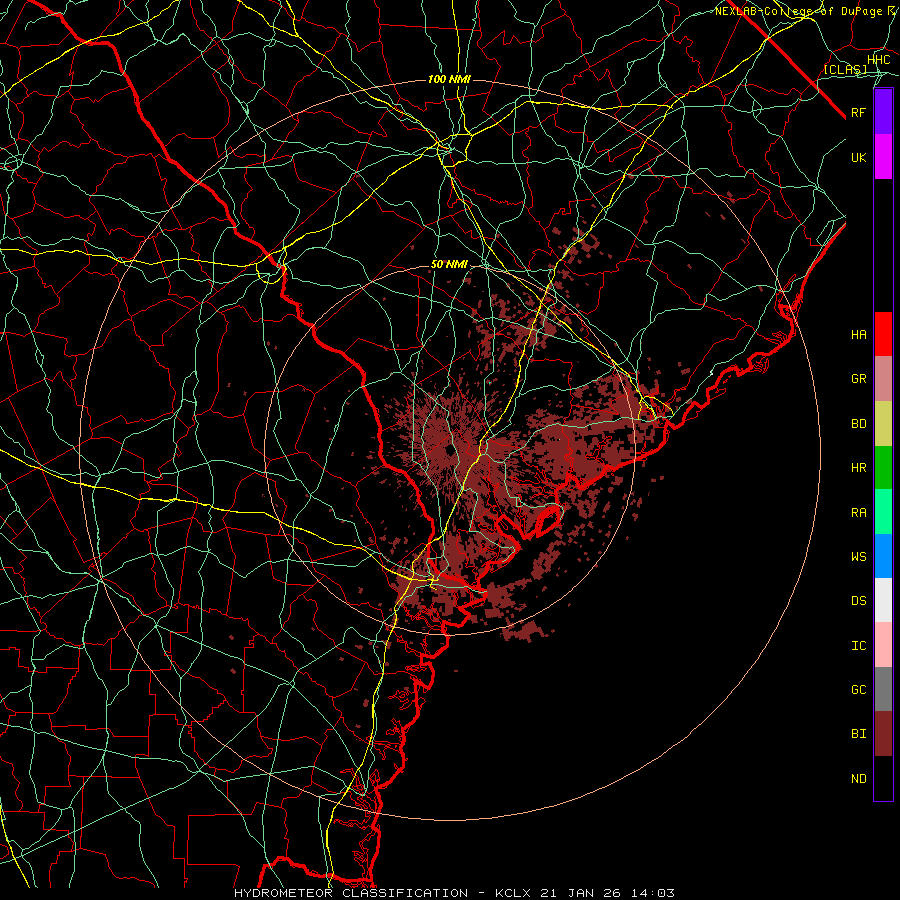The image size is (900, 900).
Task: Click the WS legend label
Action: (x=858, y=557)
